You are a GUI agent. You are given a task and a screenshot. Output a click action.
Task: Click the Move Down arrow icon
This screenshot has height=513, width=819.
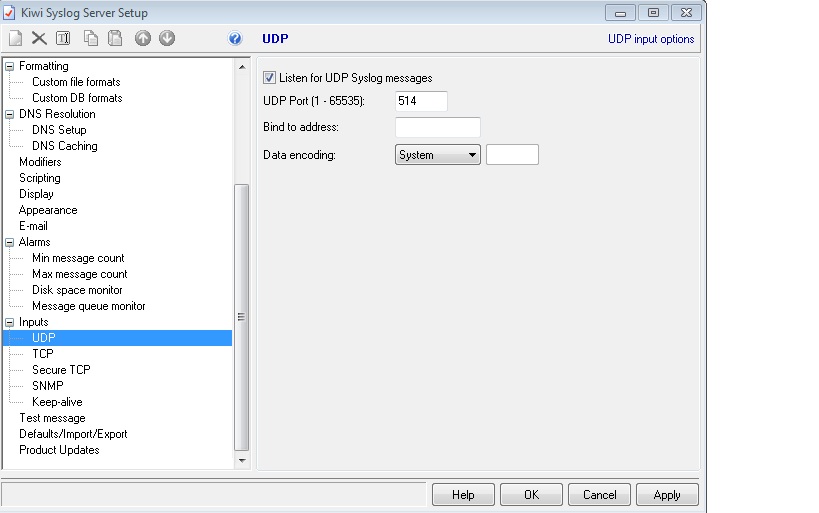click(167, 38)
